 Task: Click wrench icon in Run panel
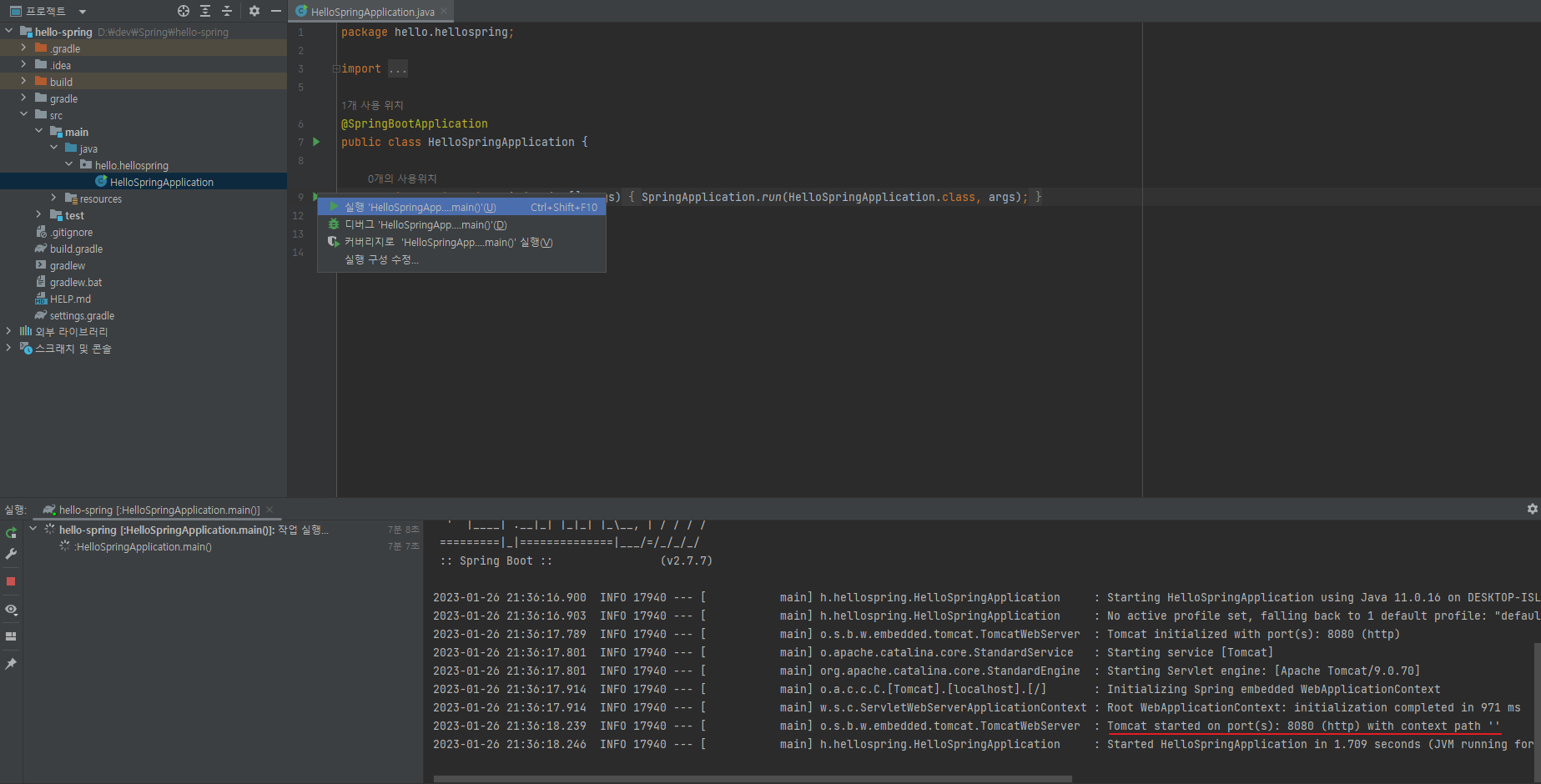click(11, 554)
